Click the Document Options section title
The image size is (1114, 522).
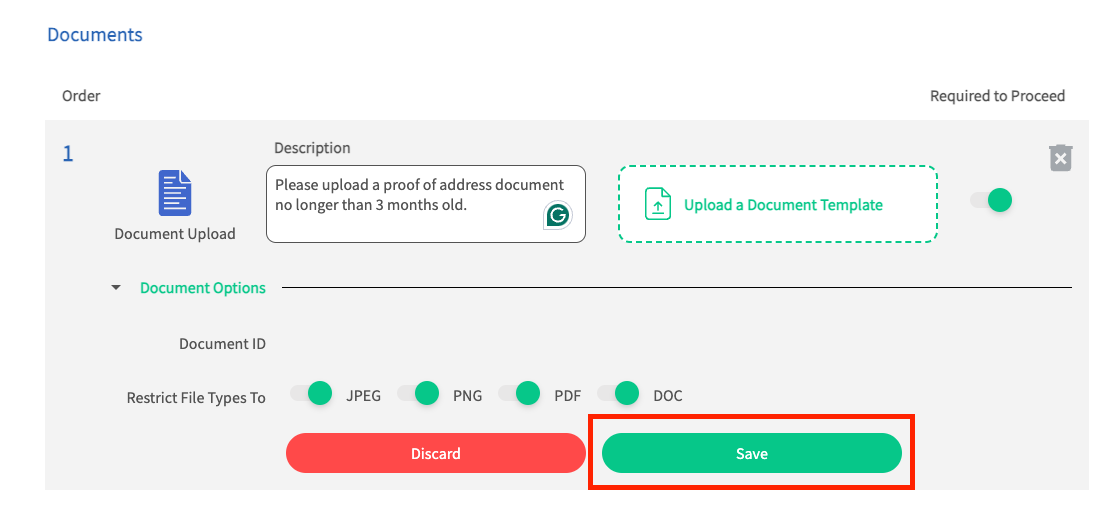[202, 288]
